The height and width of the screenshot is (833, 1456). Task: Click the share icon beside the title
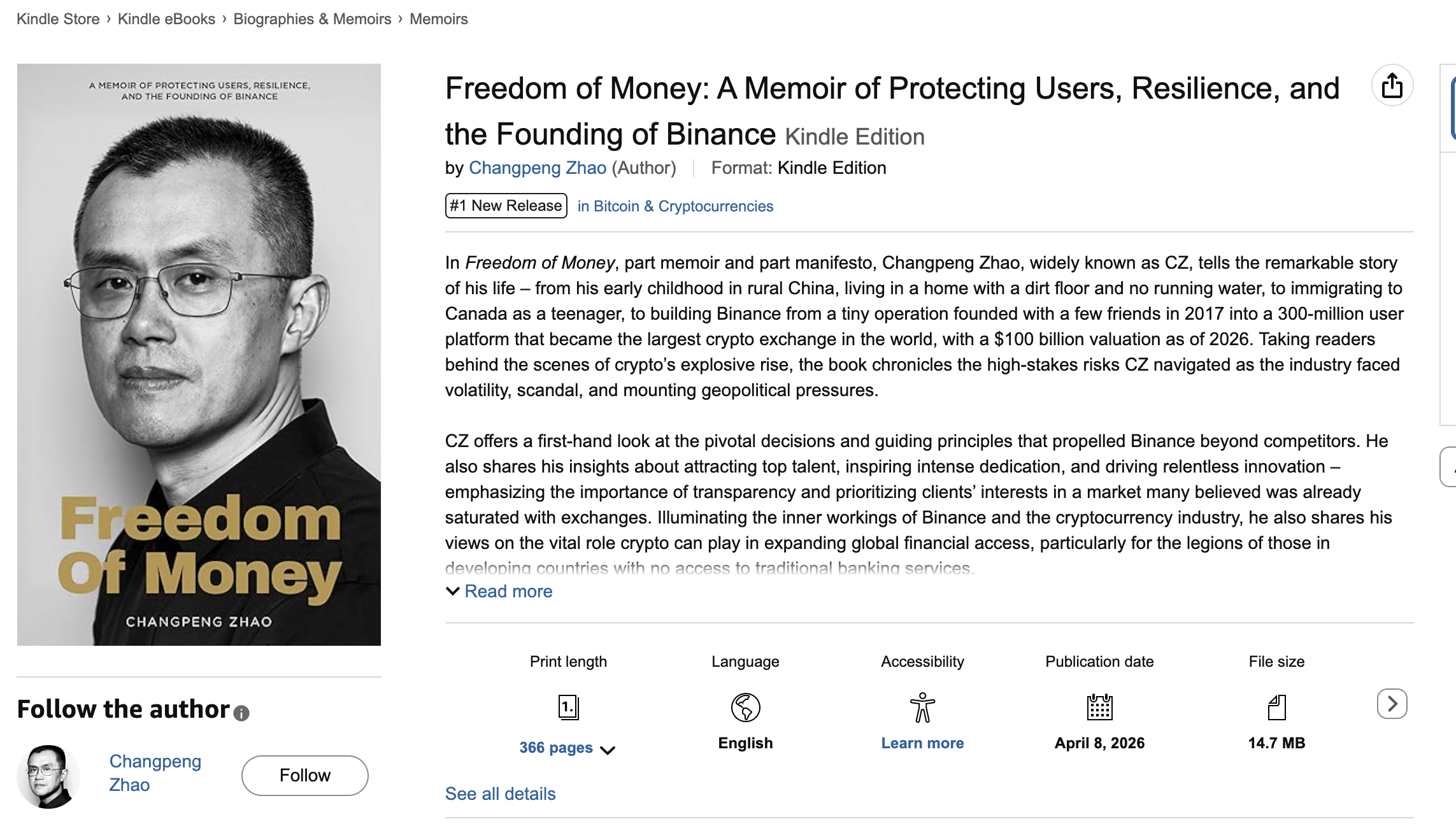(x=1392, y=85)
